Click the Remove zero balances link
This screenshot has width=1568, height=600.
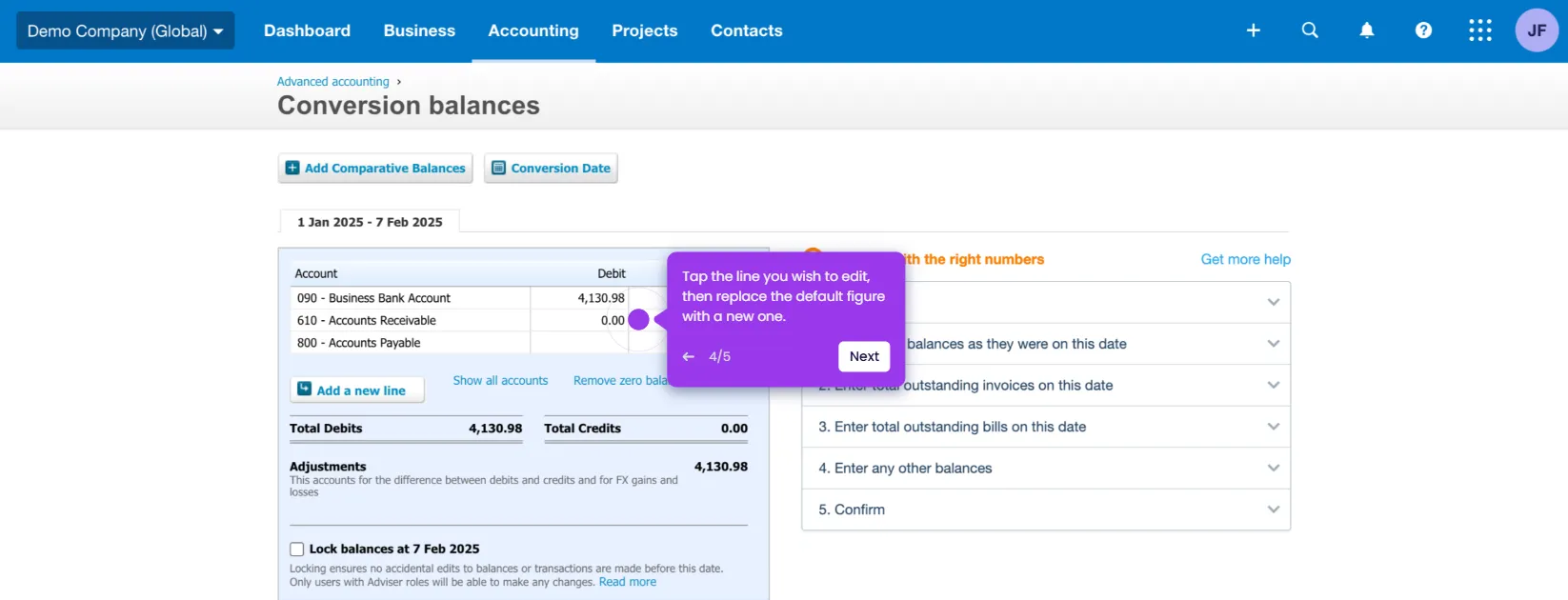pos(620,381)
